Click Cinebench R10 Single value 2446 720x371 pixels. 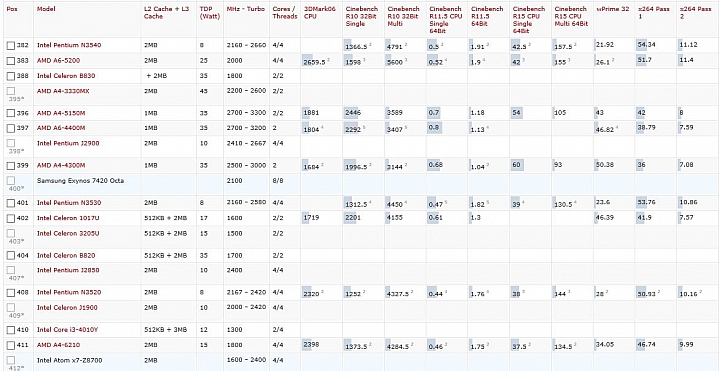pos(353,112)
